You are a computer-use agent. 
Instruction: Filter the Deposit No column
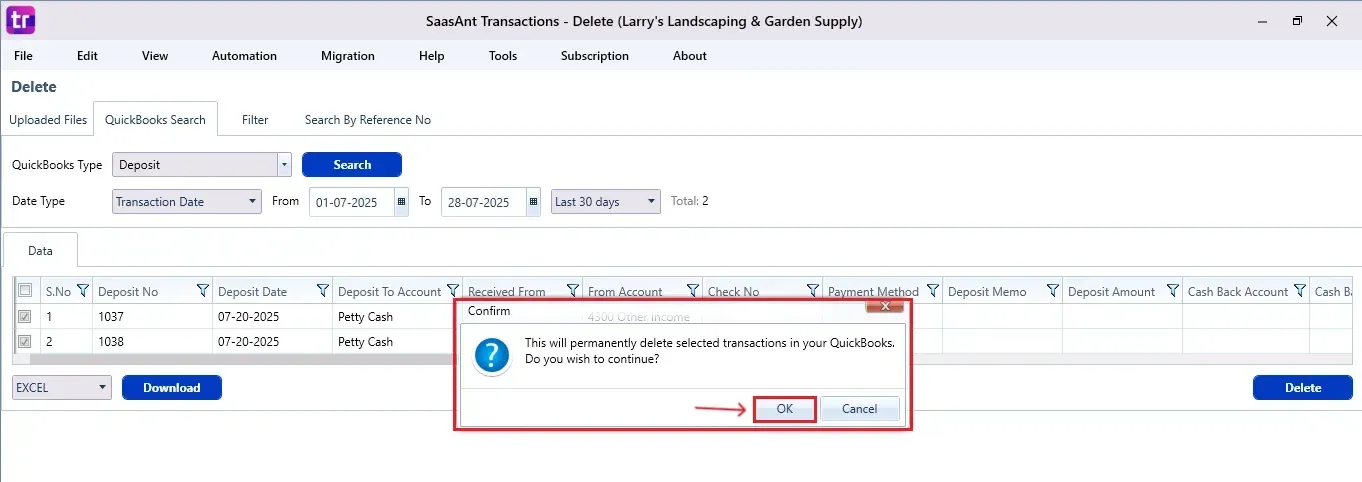203,291
